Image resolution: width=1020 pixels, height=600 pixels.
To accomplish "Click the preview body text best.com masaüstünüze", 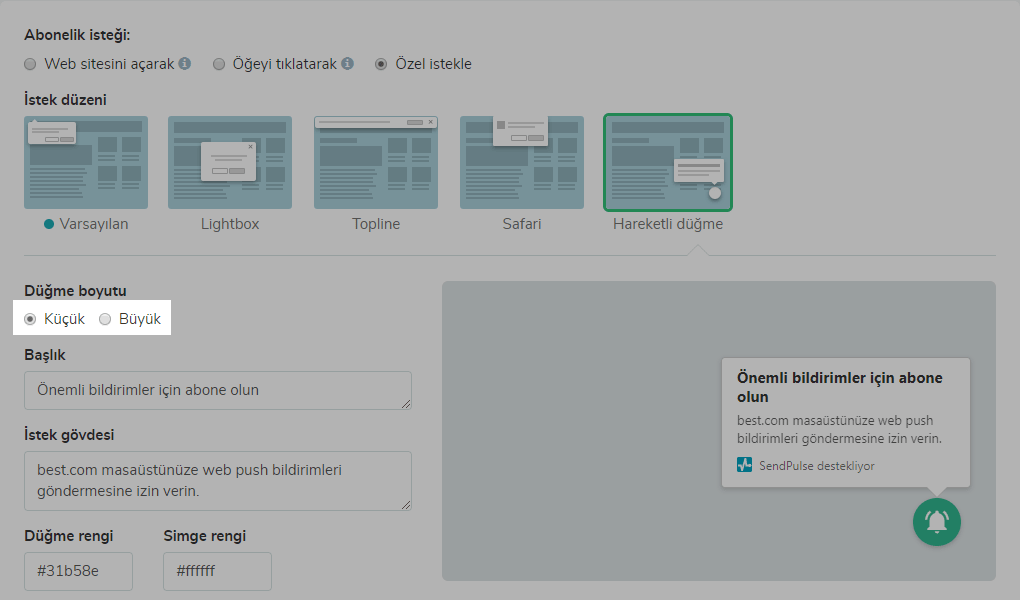I will (839, 430).
